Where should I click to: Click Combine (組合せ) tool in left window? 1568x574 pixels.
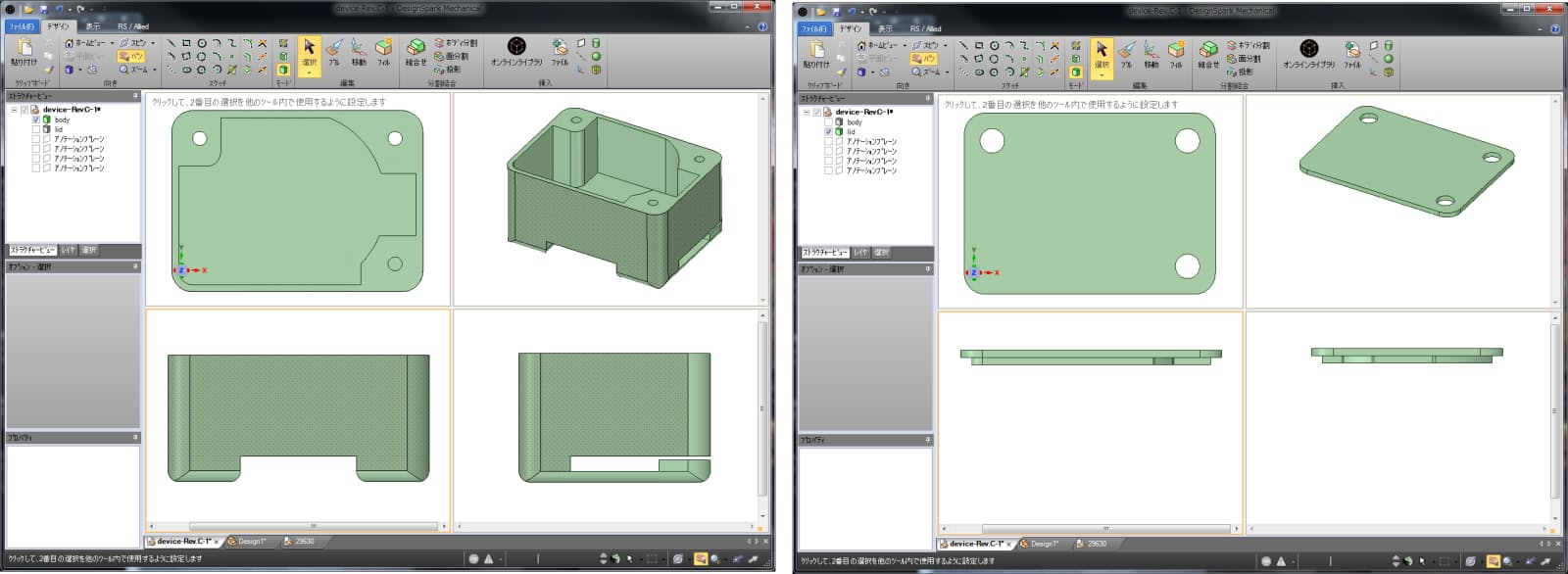tap(416, 50)
